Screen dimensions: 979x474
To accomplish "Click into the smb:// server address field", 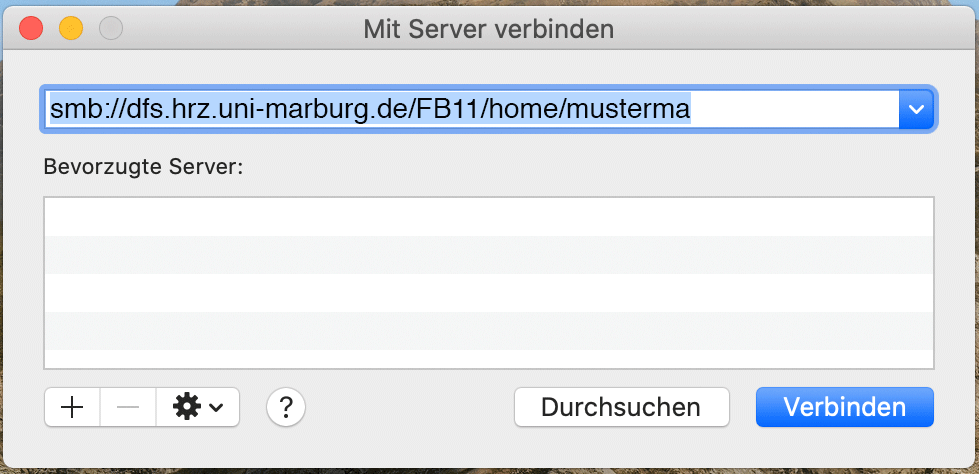I will [x=470, y=109].
